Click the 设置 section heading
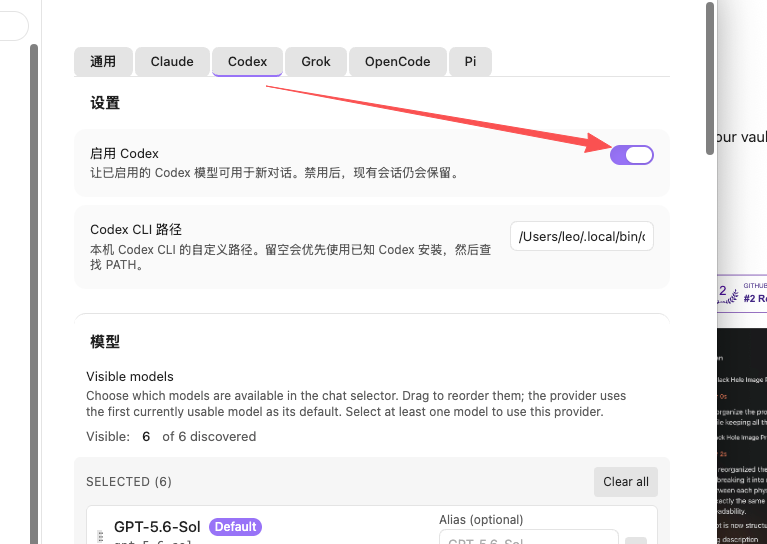Image resolution: width=767 pixels, height=544 pixels. pyautogui.click(x=105, y=103)
